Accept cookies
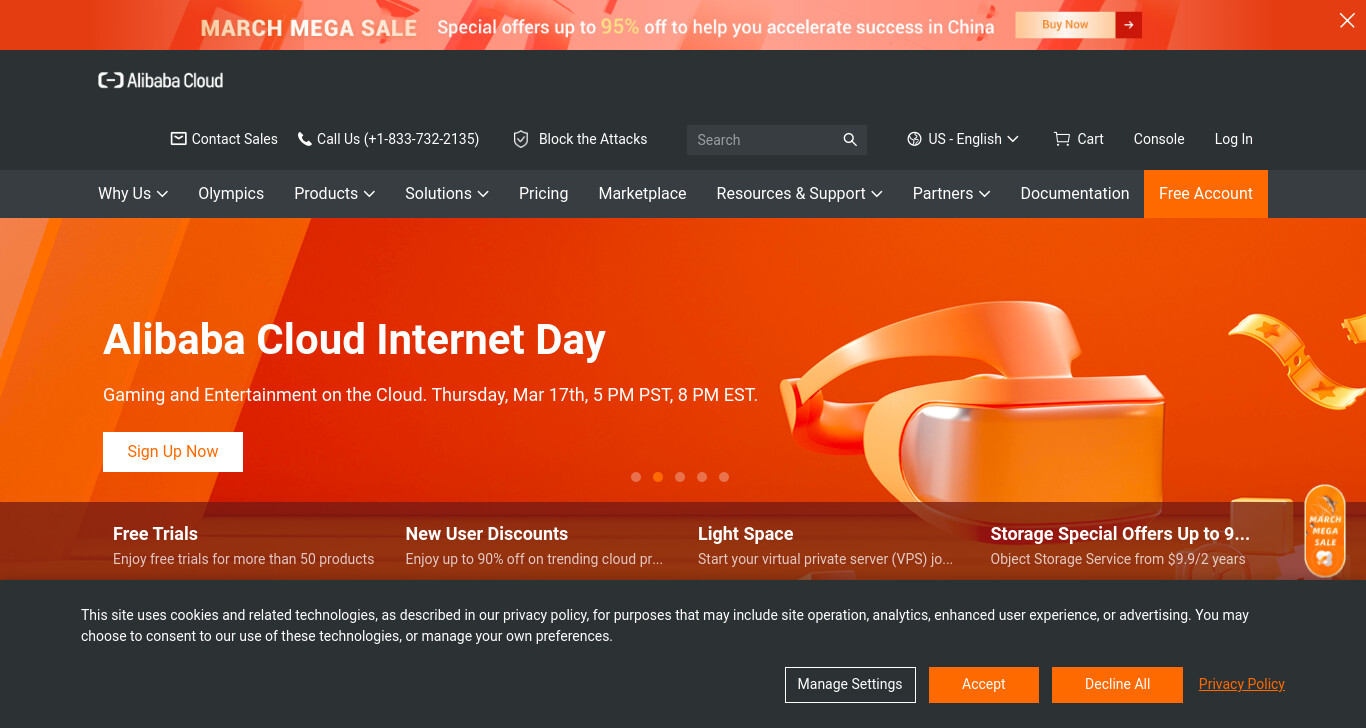The image size is (1366, 728). point(984,685)
